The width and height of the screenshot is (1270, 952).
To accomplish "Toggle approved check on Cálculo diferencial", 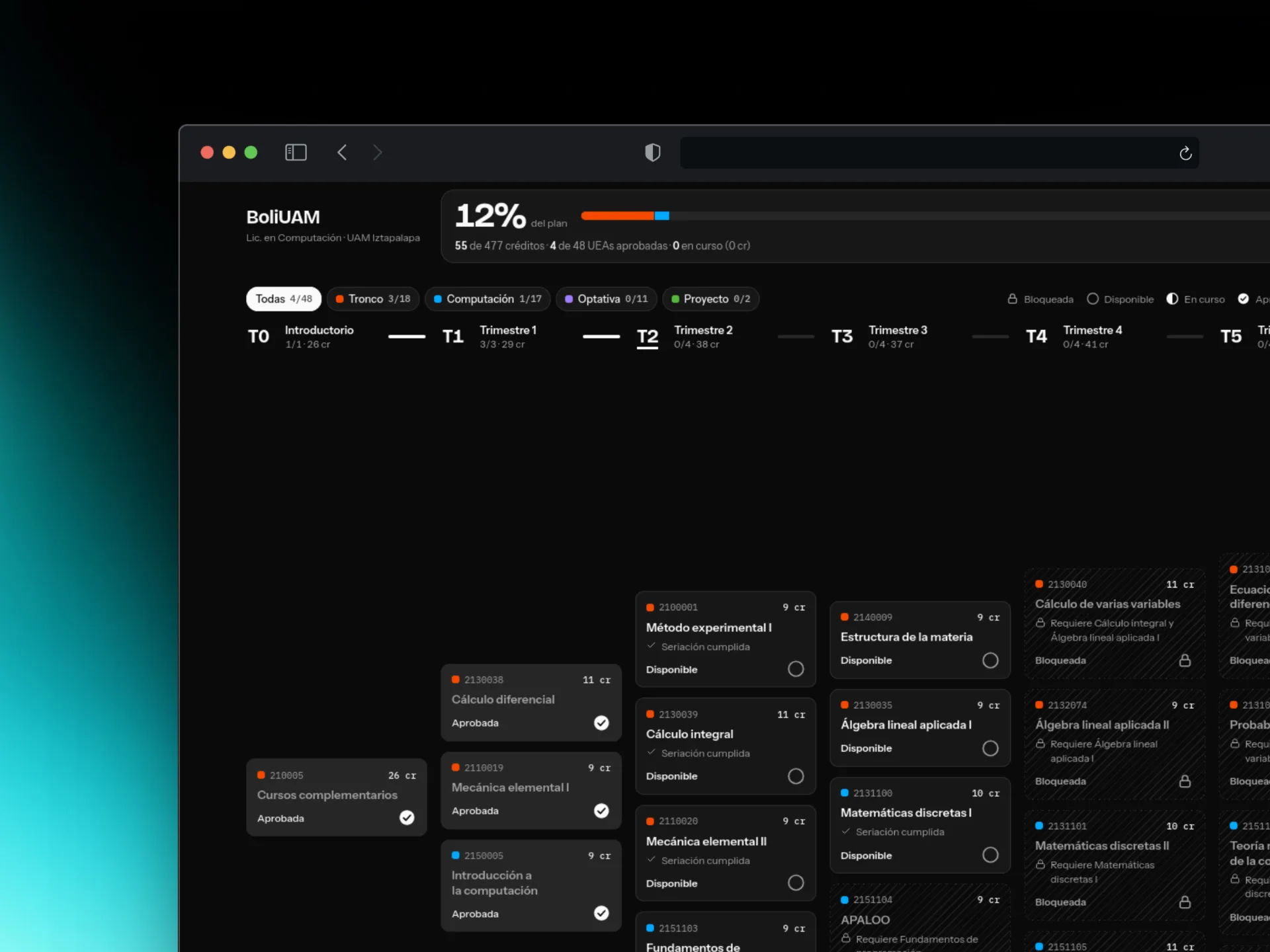I will pyautogui.click(x=601, y=723).
